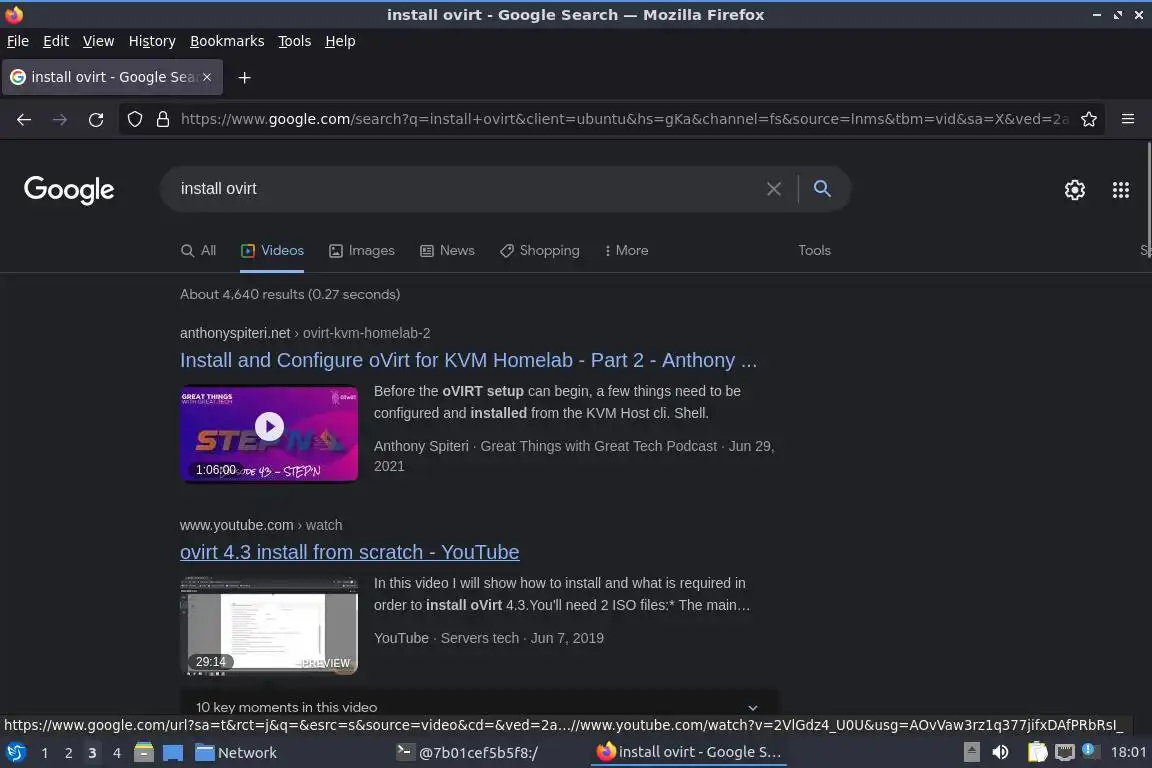The height and width of the screenshot is (768, 1152).
Task: Switch to the Images tab
Action: [361, 251]
